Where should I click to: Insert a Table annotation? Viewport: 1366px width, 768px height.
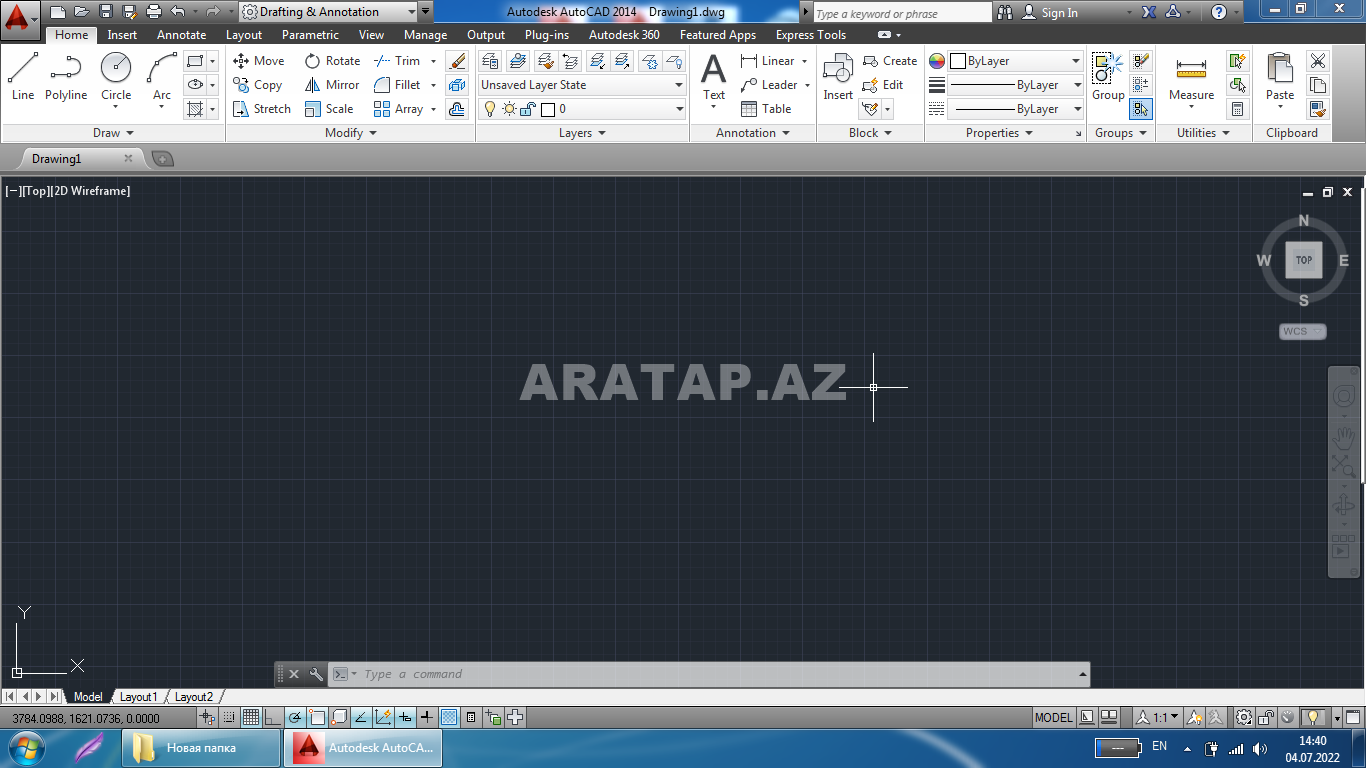pos(766,109)
